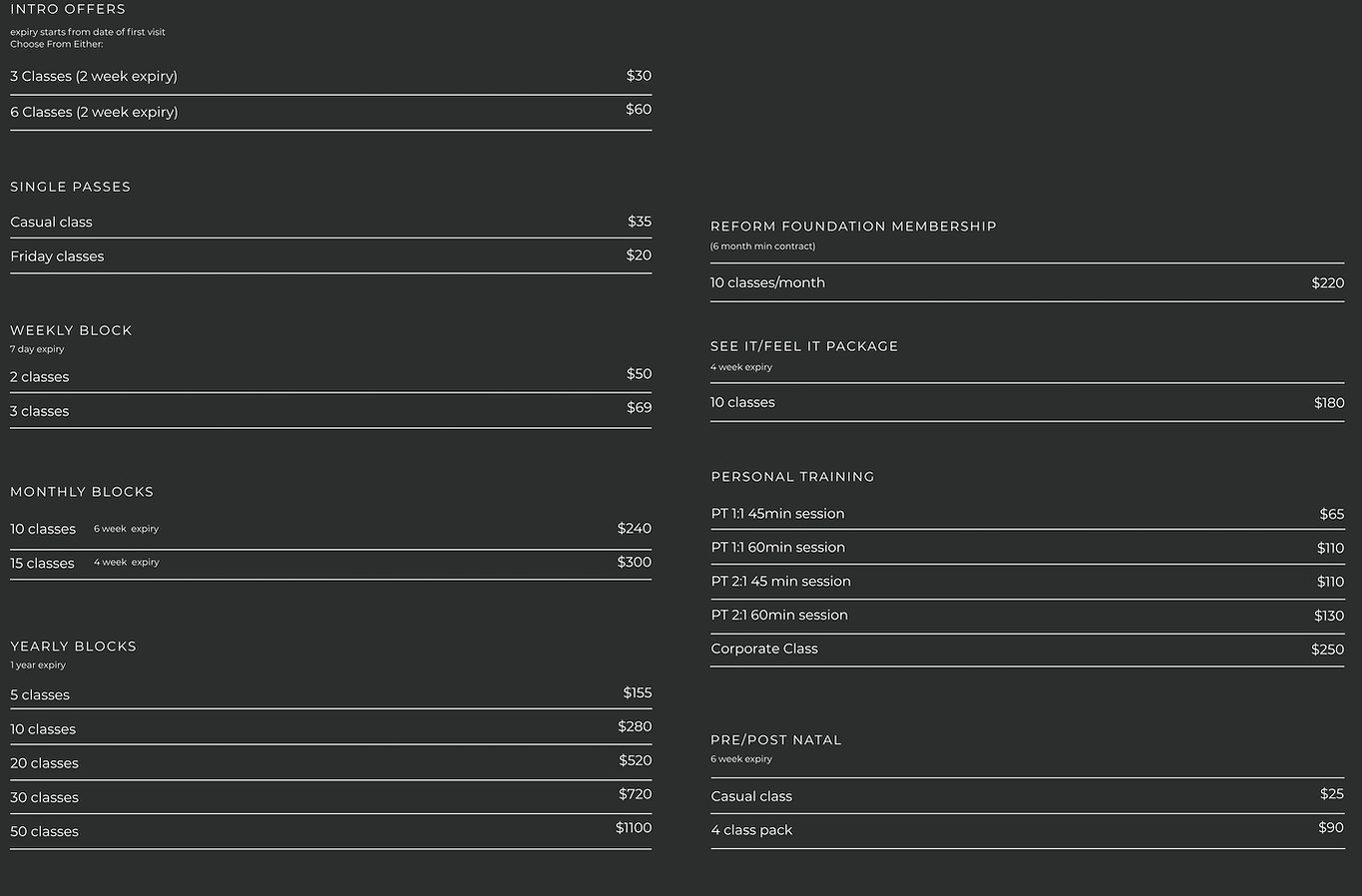Select the 20 classes $520 yearly block
The height and width of the screenshot is (896, 1362).
pos(330,762)
